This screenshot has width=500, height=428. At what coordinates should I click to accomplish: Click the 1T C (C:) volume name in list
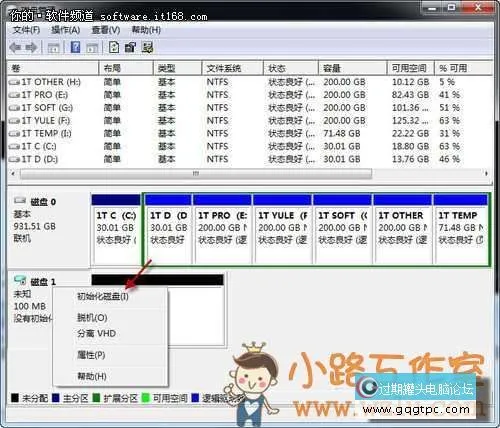pos(39,146)
